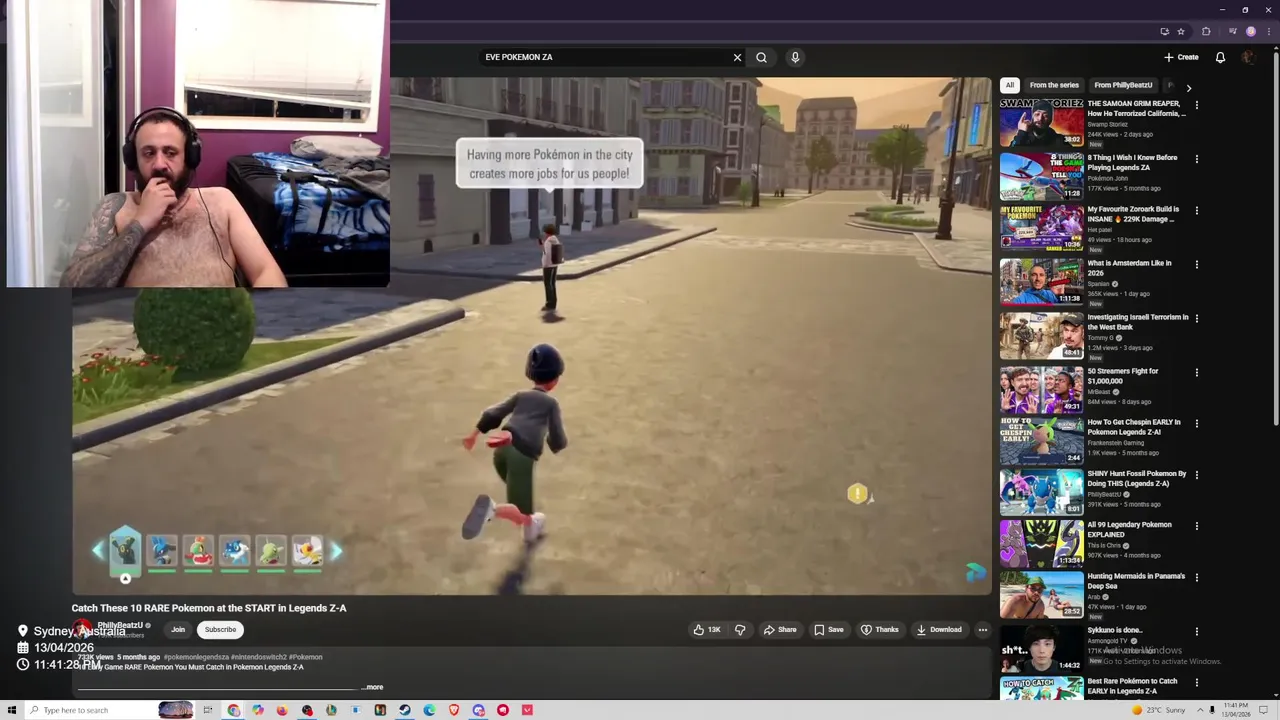Subscribe to the PhillyBeatzU channel
Viewport: 1280px width, 720px height.
[220, 629]
